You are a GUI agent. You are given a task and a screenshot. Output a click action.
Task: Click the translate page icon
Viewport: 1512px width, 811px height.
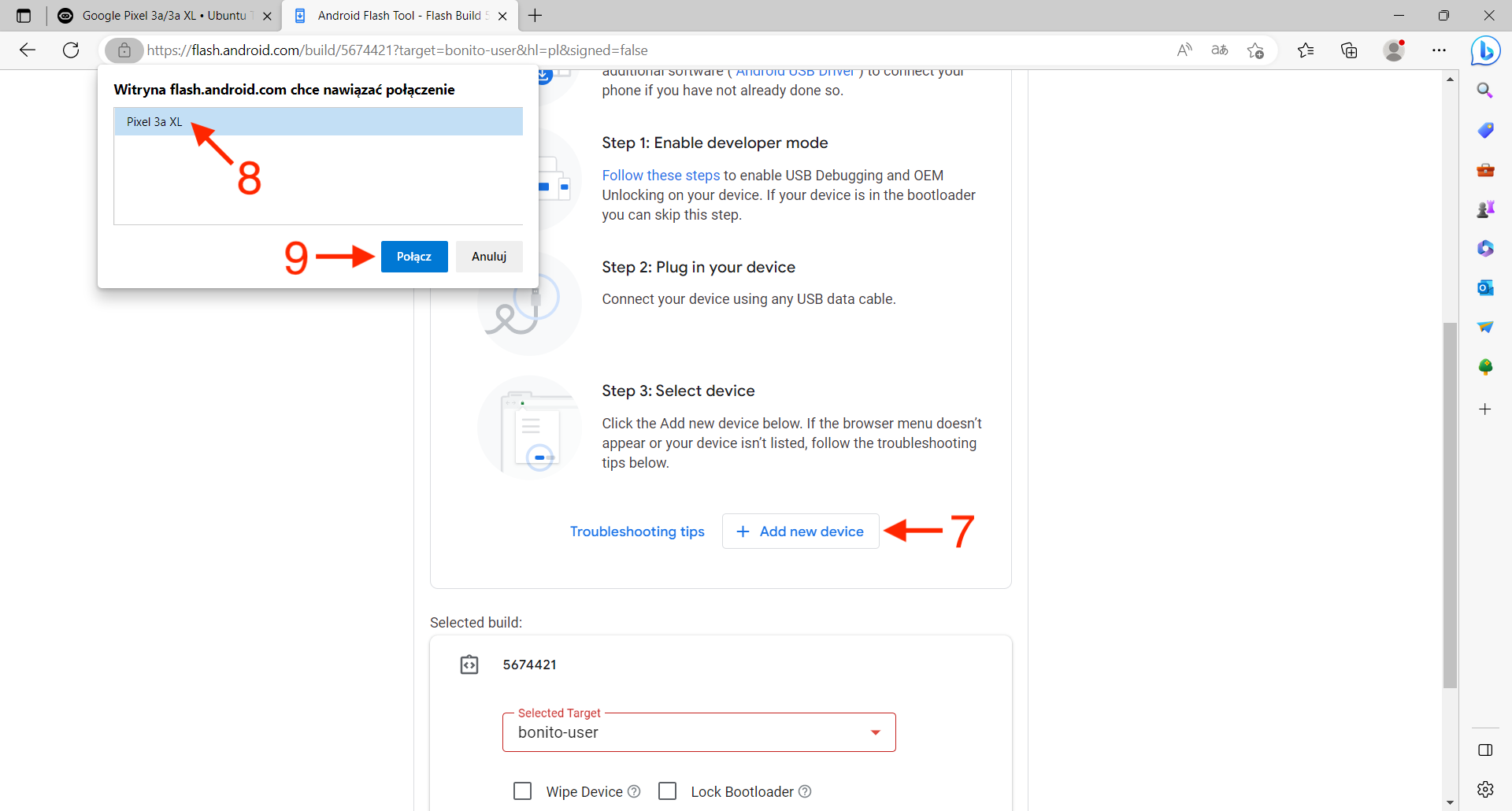(1220, 50)
